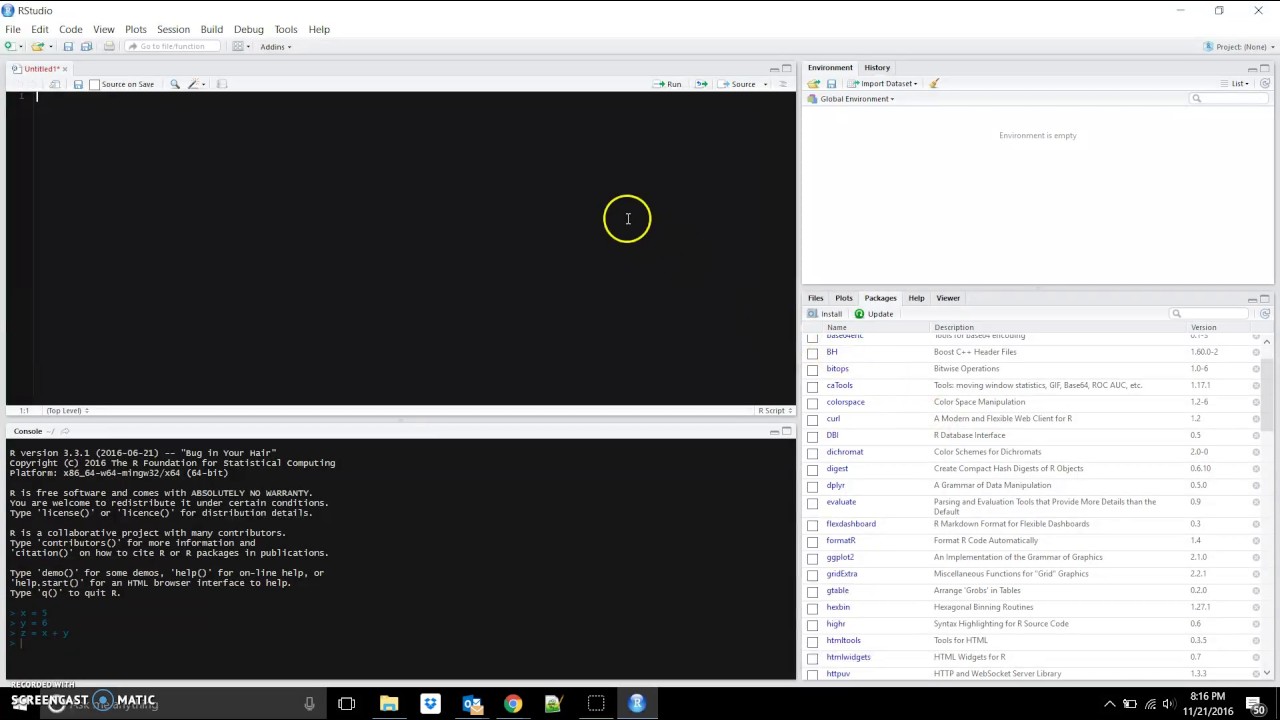Screen dimensions: 1280x720
Task: Click Update in the Packages pane
Action: click(x=873, y=314)
